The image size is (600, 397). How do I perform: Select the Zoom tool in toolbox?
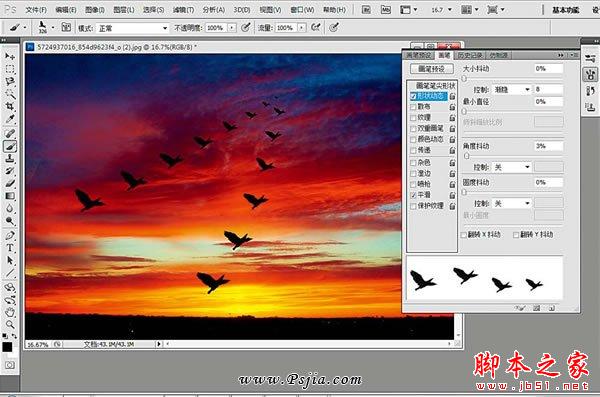pyautogui.click(x=10, y=325)
